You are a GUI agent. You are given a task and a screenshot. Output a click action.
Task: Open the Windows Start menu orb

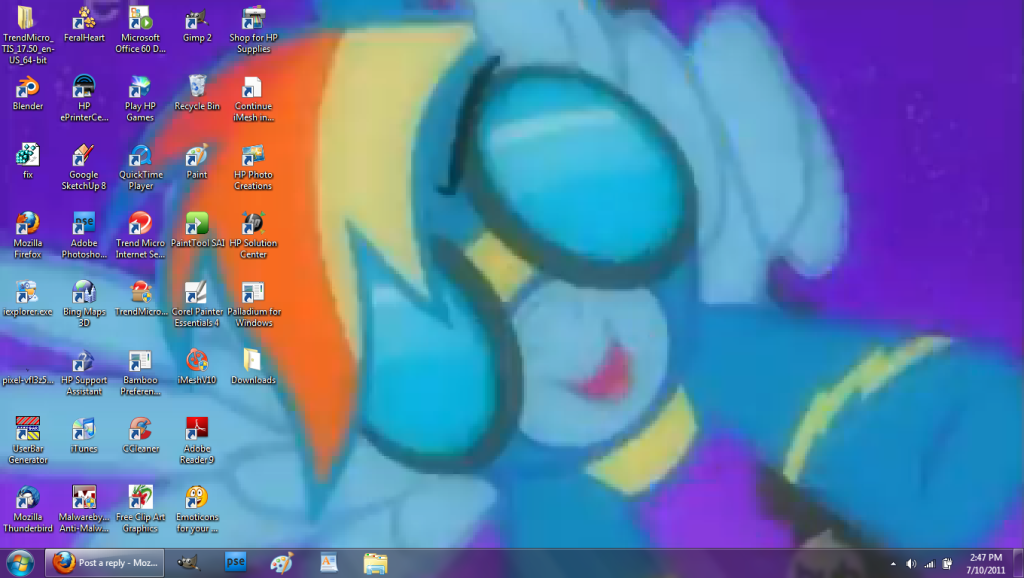click(x=20, y=563)
